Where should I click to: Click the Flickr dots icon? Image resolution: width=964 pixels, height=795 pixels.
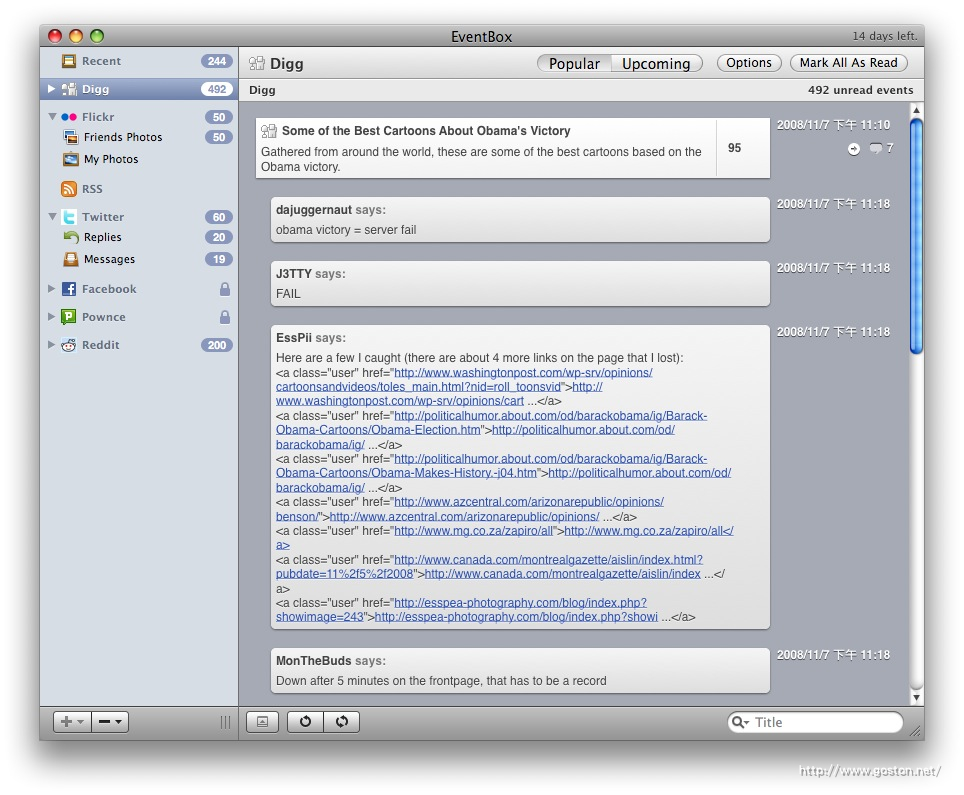click(69, 117)
